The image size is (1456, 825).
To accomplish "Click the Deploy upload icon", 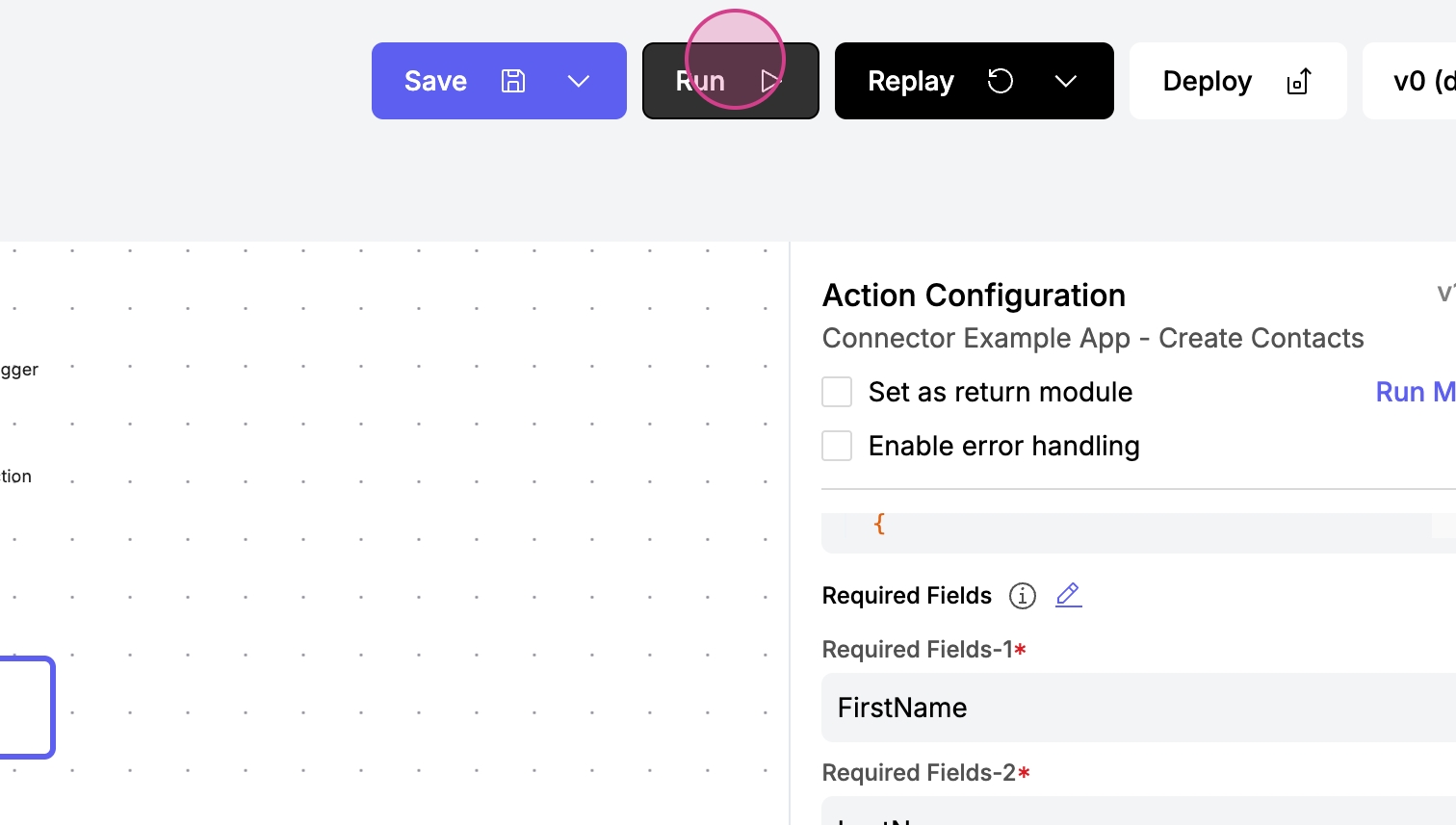I will [x=1299, y=82].
